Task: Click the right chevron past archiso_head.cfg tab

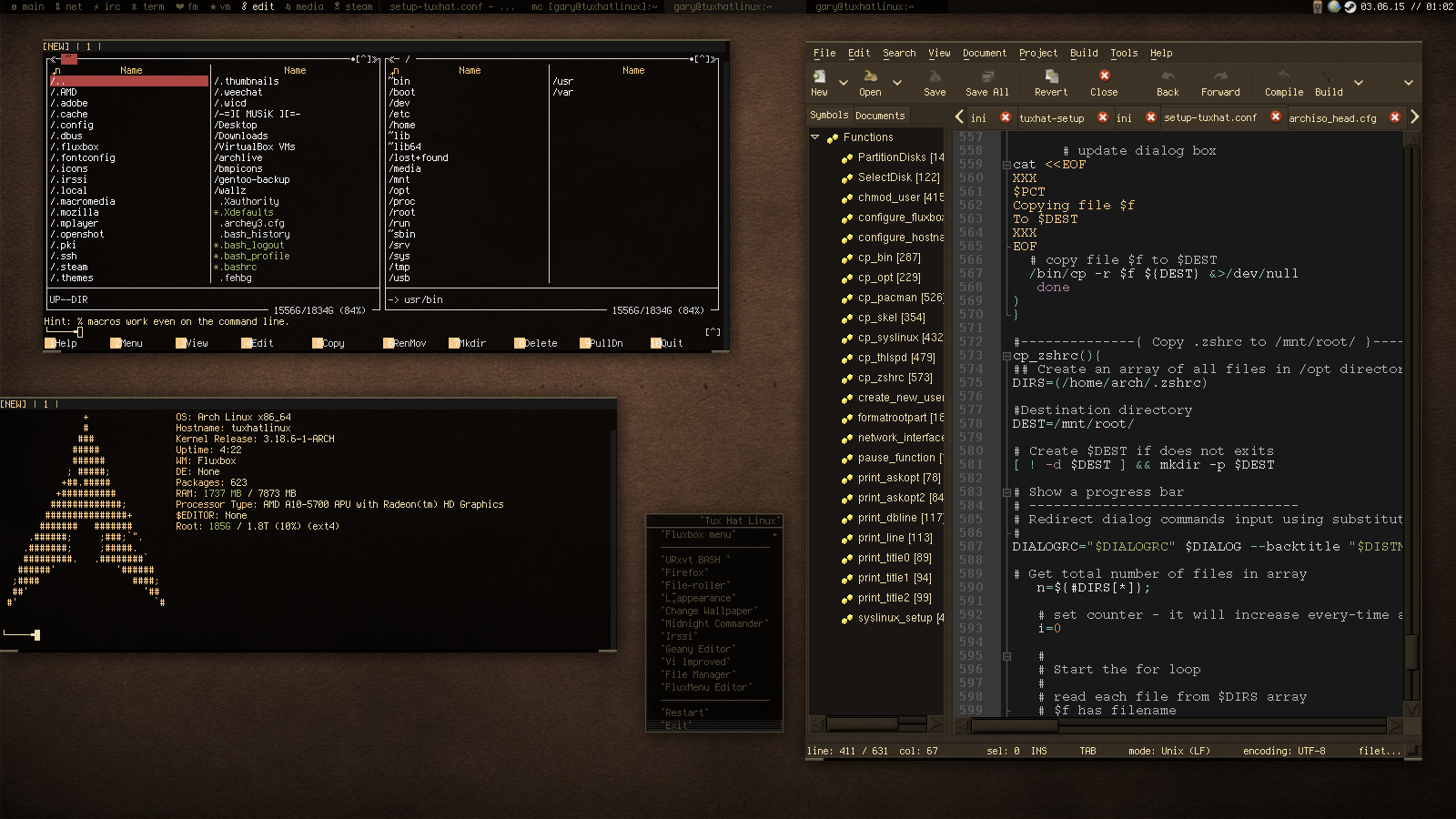Action: click(x=1412, y=116)
